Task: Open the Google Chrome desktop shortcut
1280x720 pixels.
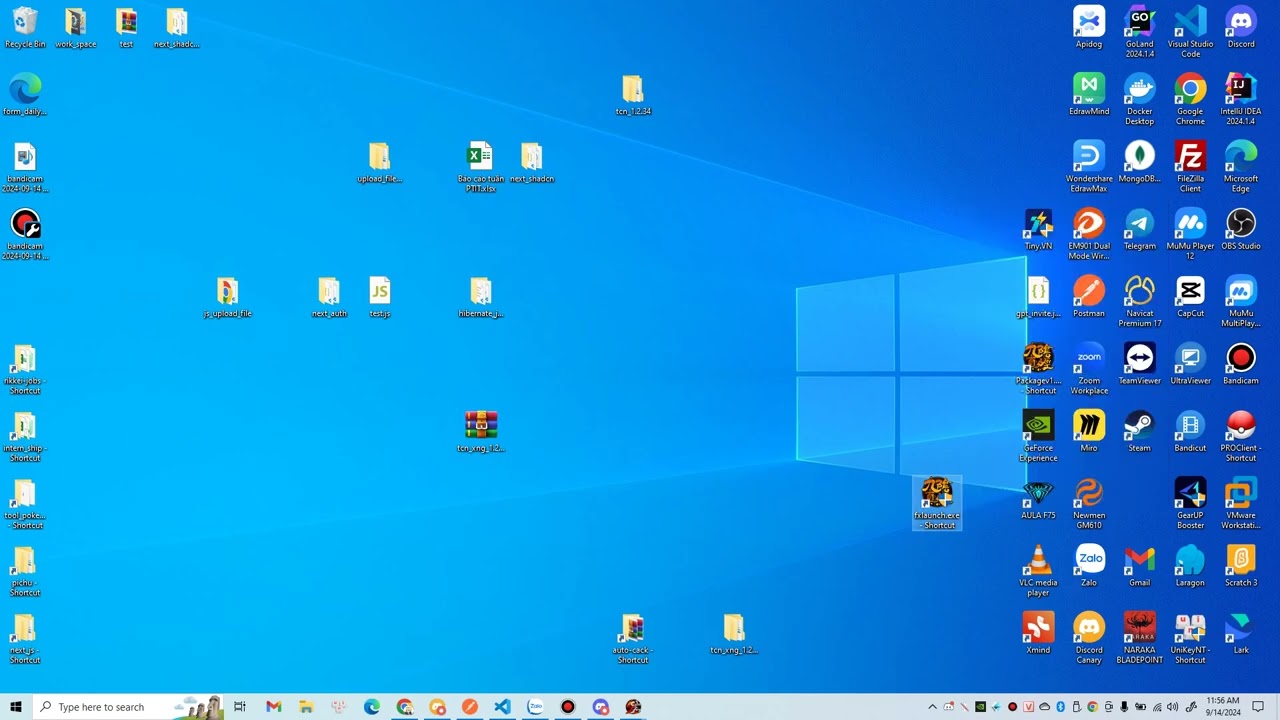Action: (x=1190, y=99)
